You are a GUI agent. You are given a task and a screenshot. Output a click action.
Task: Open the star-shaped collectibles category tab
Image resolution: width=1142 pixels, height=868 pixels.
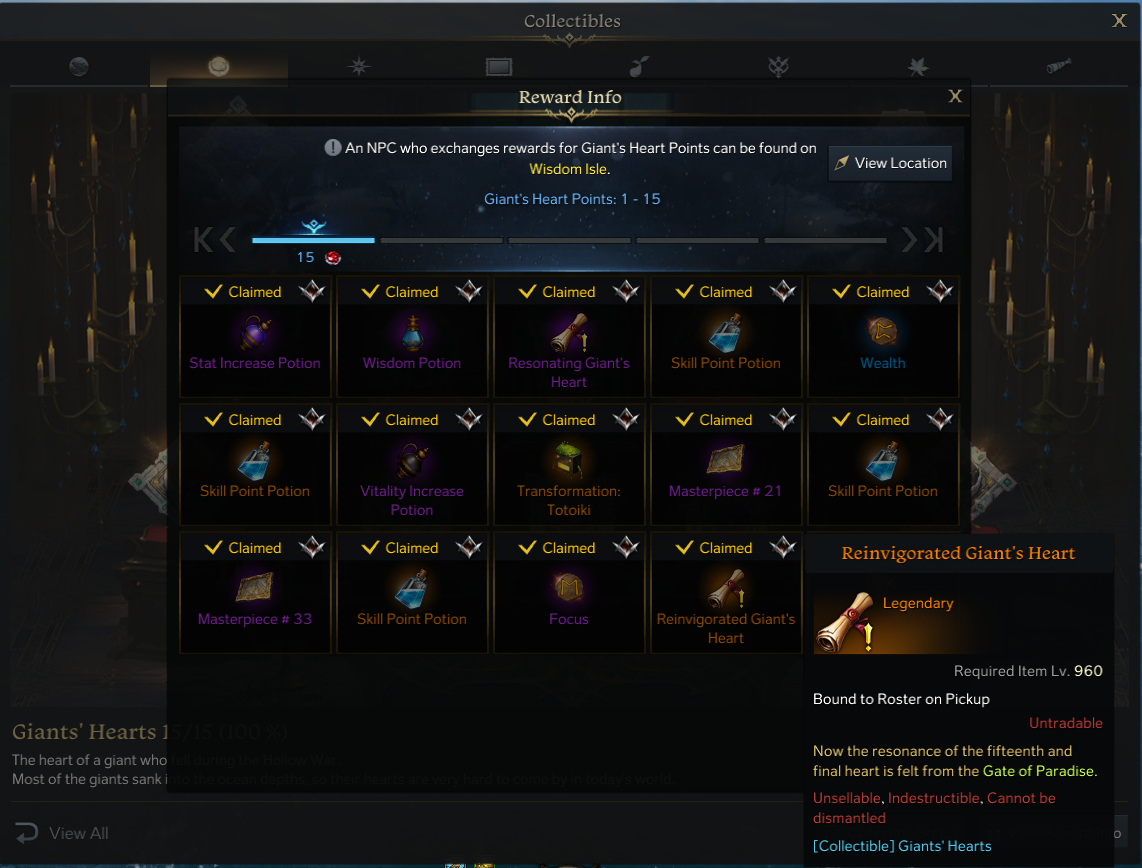(358, 67)
